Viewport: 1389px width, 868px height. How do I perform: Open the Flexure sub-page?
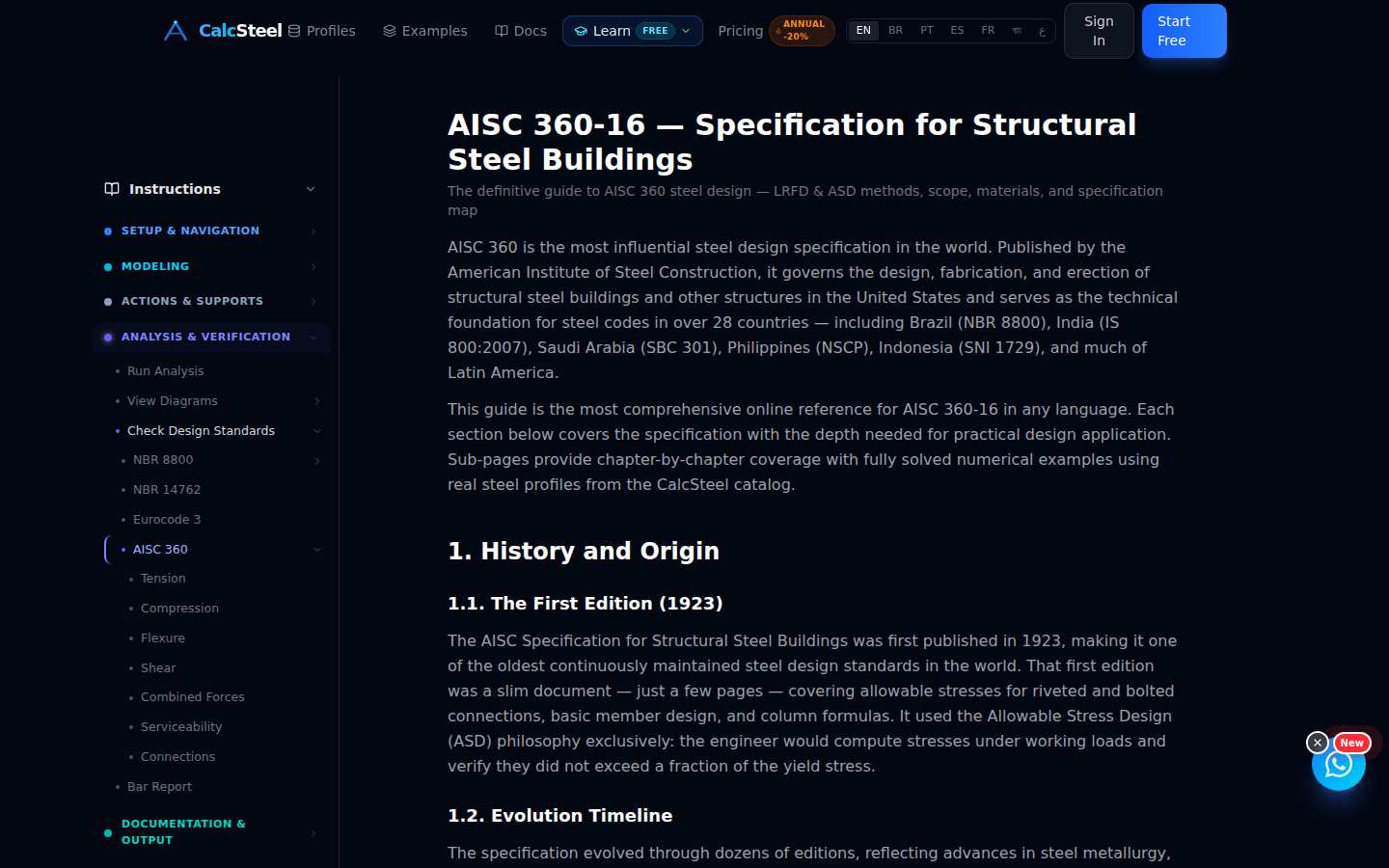click(x=162, y=638)
